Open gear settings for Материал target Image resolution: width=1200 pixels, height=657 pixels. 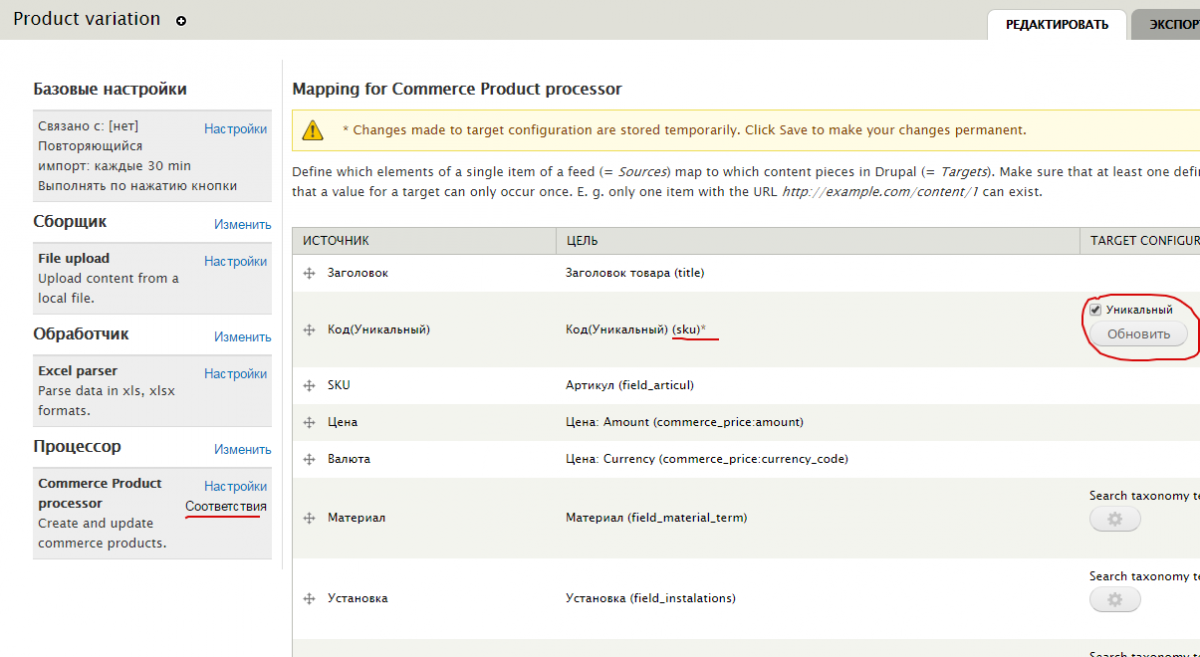(x=1114, y=519)
